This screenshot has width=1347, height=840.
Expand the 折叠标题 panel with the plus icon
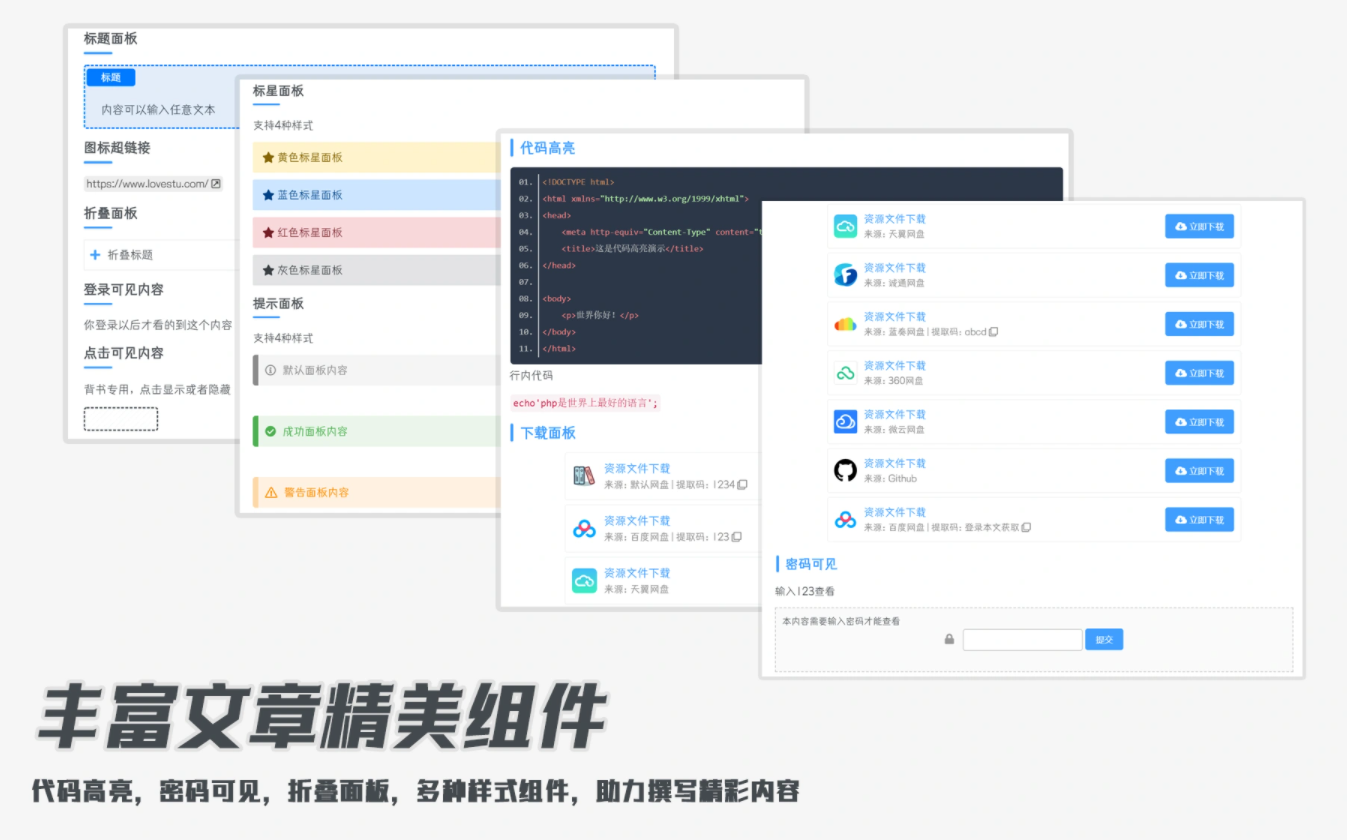click(x=96, y=255)
